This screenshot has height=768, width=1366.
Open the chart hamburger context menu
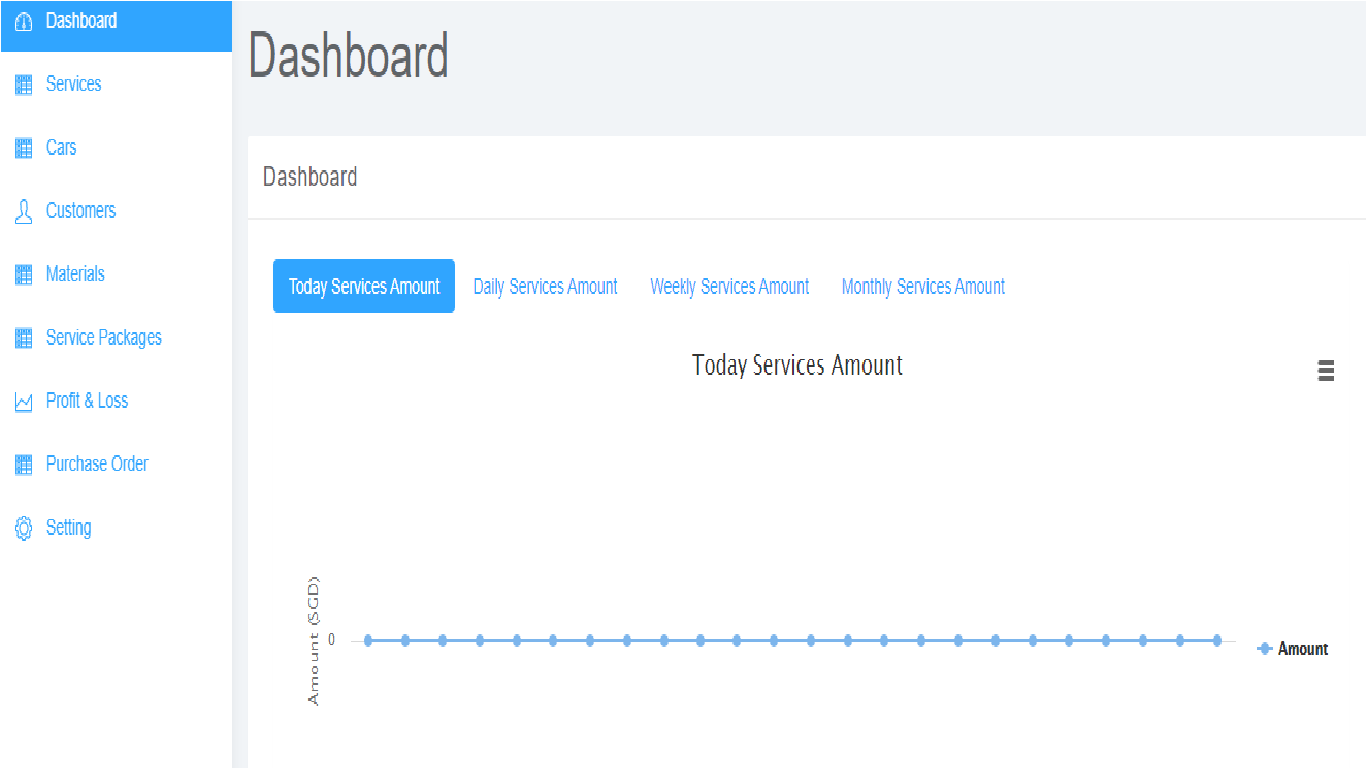point(1326,371)
